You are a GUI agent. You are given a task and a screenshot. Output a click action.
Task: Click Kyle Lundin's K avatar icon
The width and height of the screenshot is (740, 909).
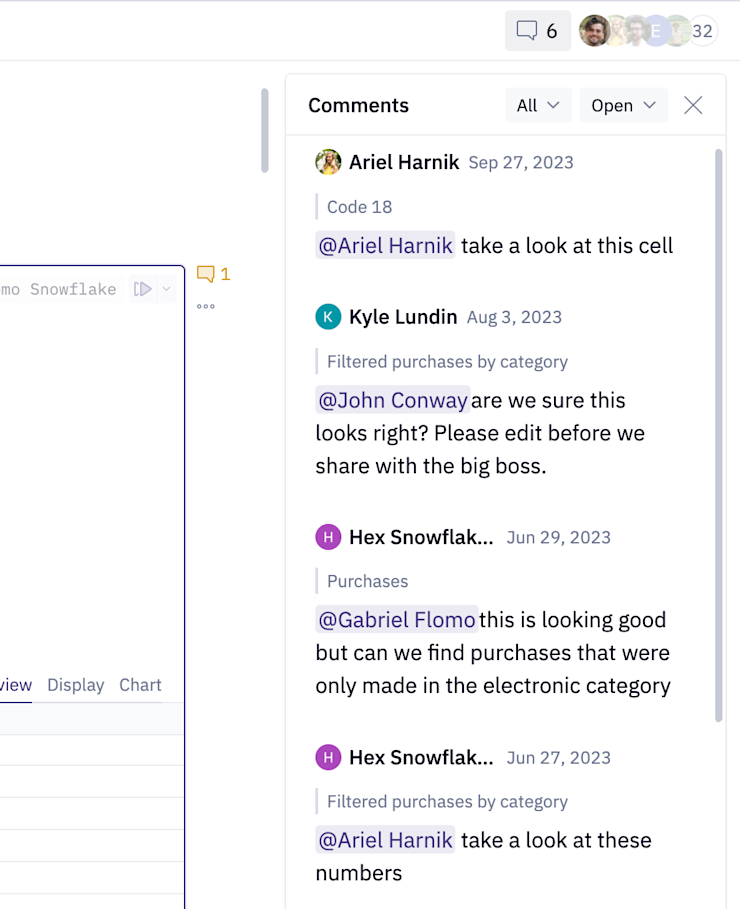(x=327, y=316)
